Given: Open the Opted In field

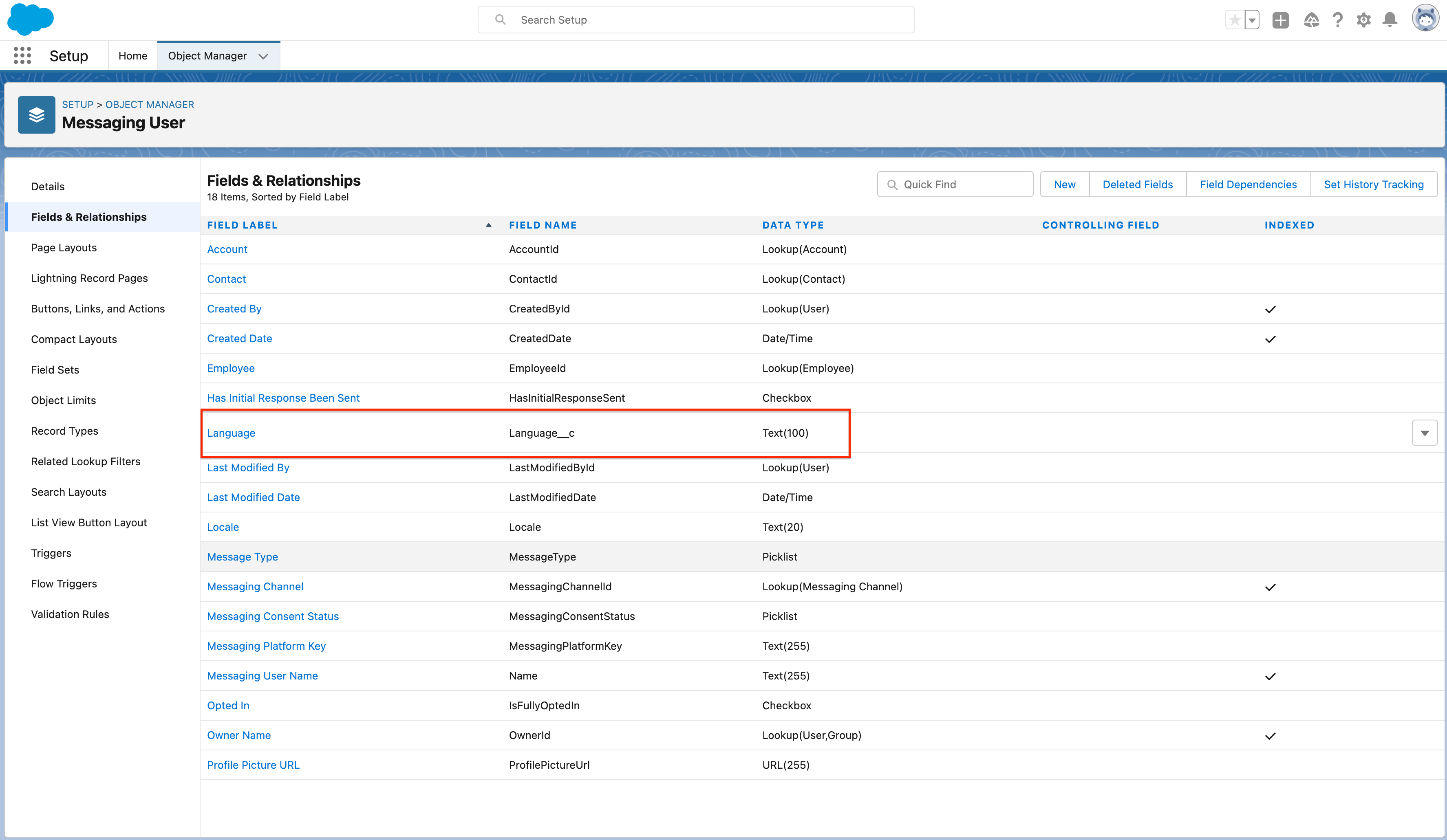Looking at the screenshot, I should coord(228,706).
